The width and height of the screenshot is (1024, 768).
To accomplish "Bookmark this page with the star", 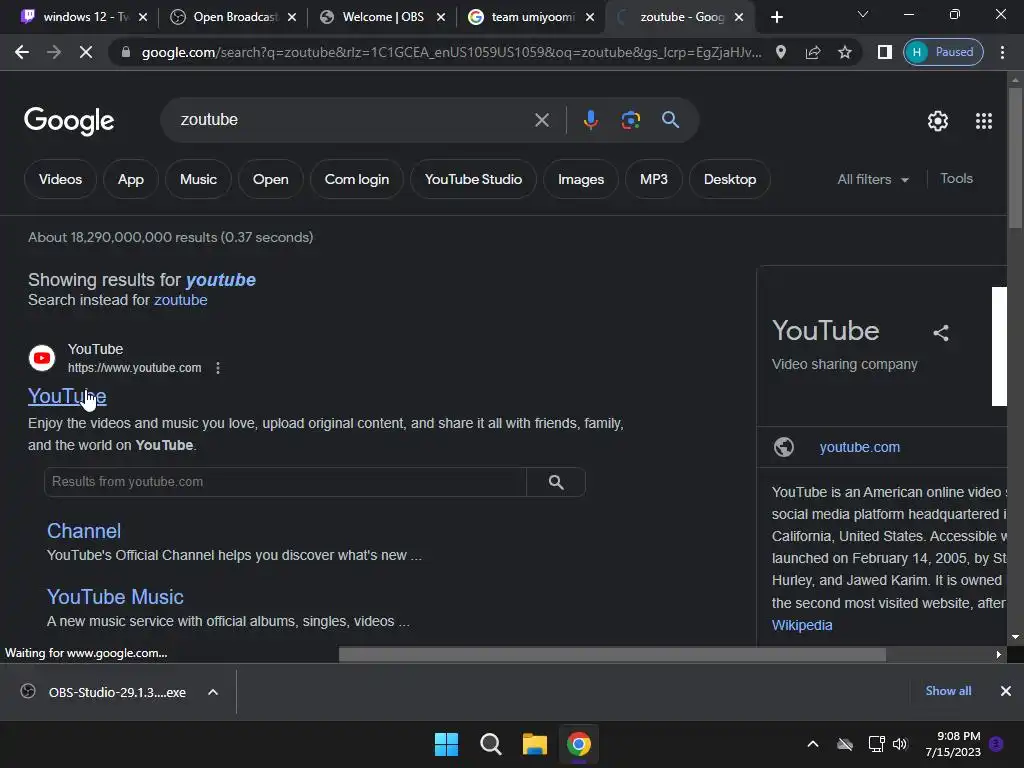I will coord(845,52).
